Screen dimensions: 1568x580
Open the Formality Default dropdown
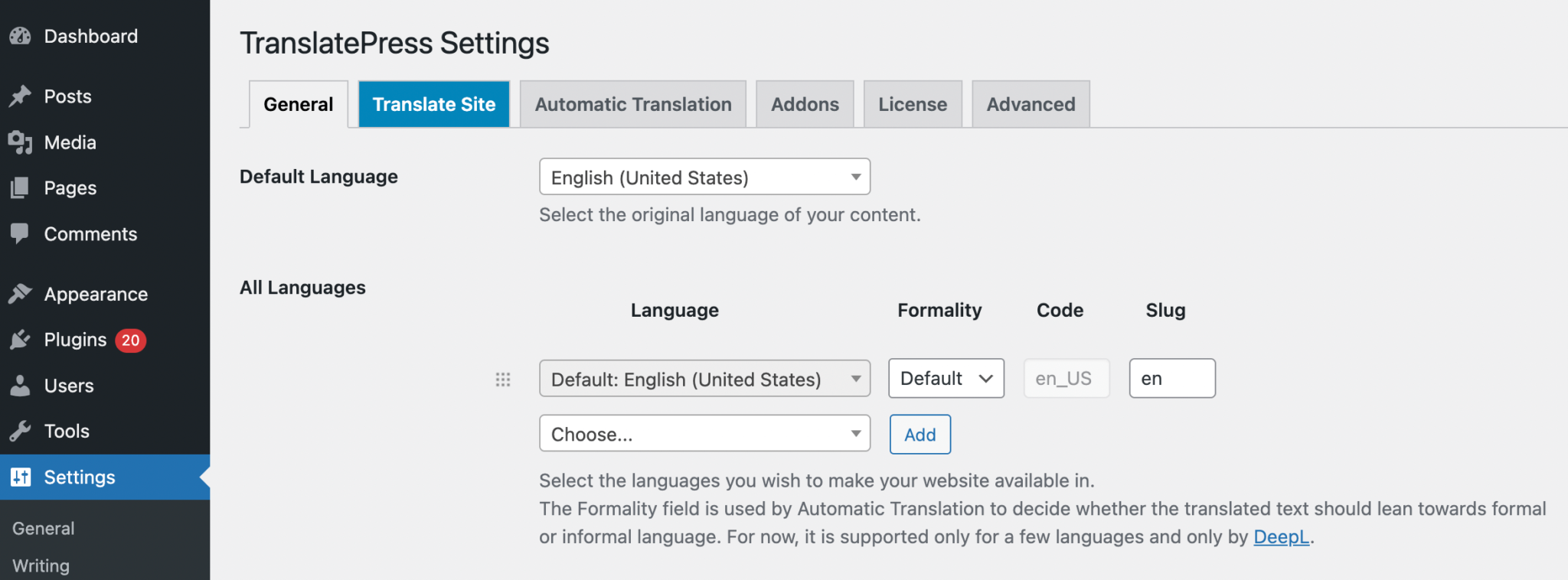pyautogui.click(x=946, y=379)
